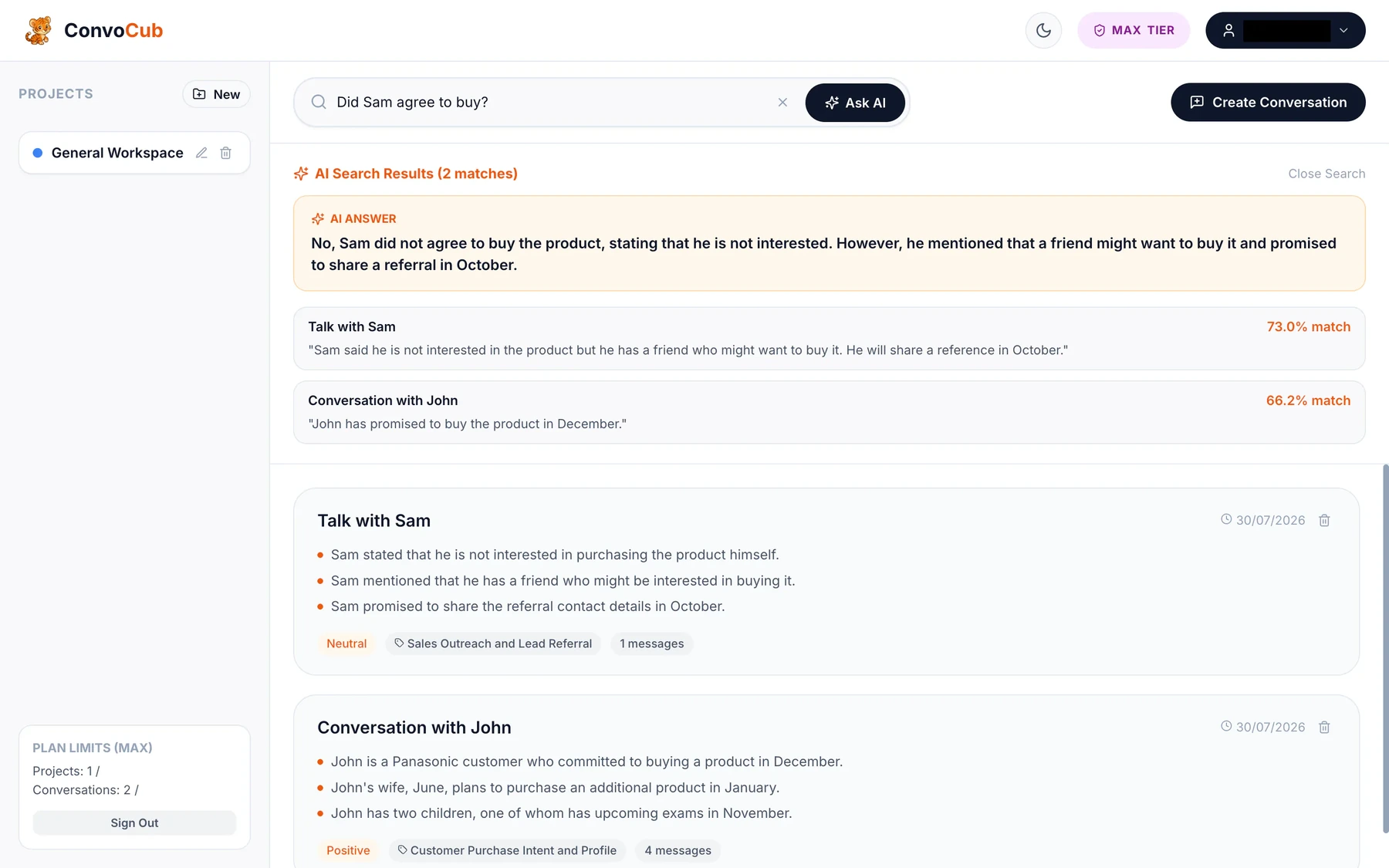Image resolution: width=1389 pixels, height=868 pixels.
Task: Open the Conversation with John 66.2% match result
Action: point(829,412)
